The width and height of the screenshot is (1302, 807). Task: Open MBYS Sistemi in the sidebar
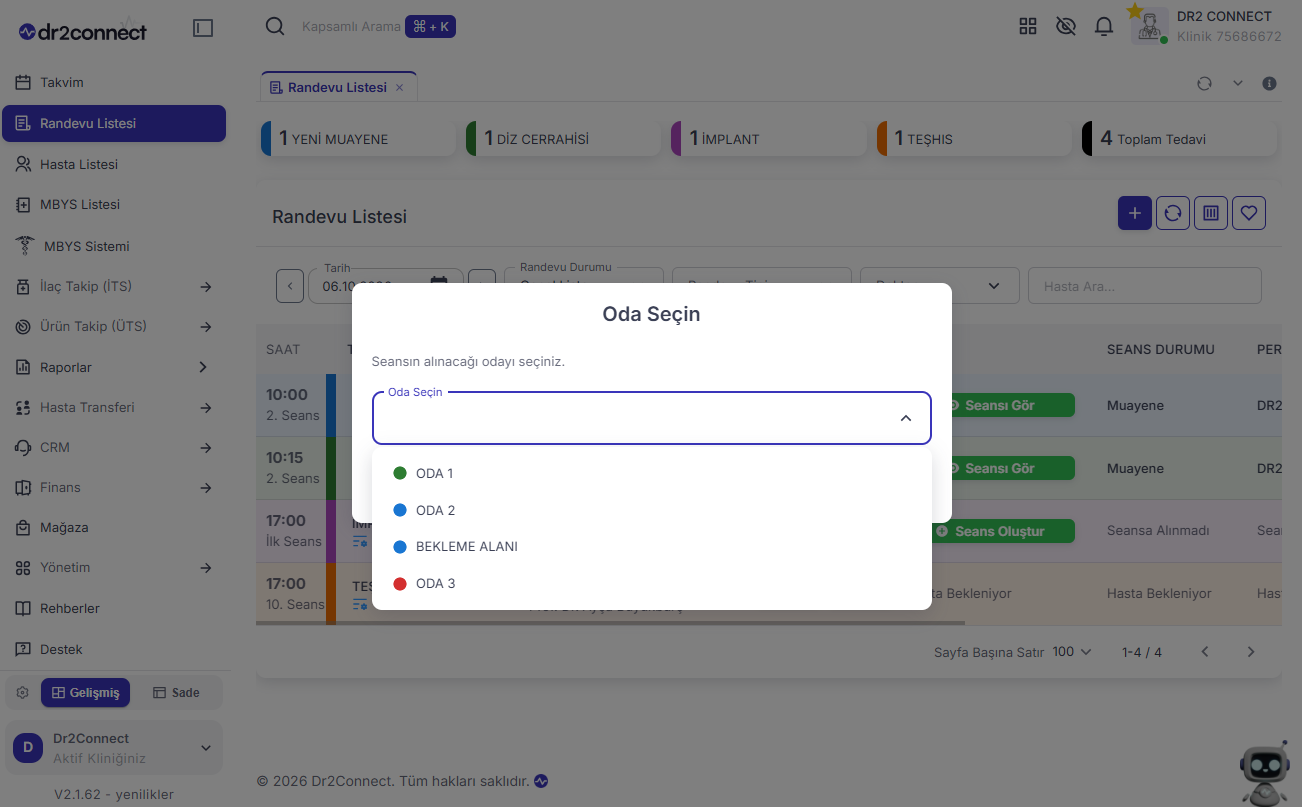pyautogui.click(x=114, y=246)
